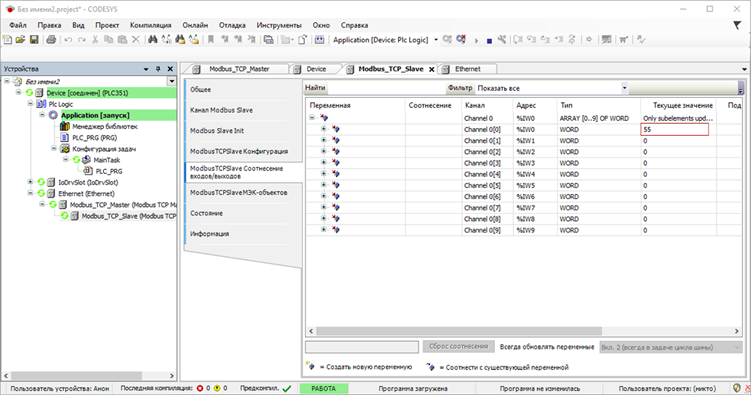Click the Текущее значение column header
This screenshot has height=395, width=751.
[x=683, y=105]
